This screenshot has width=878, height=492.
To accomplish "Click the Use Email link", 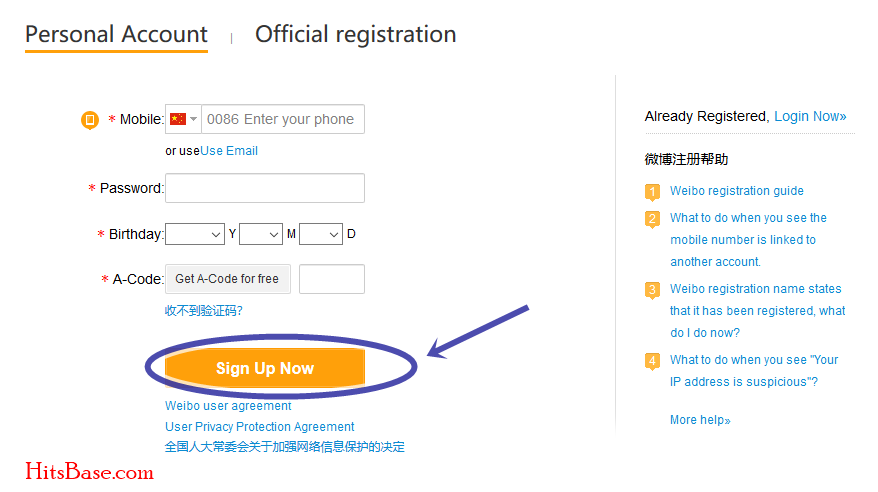I will [229, 151].
